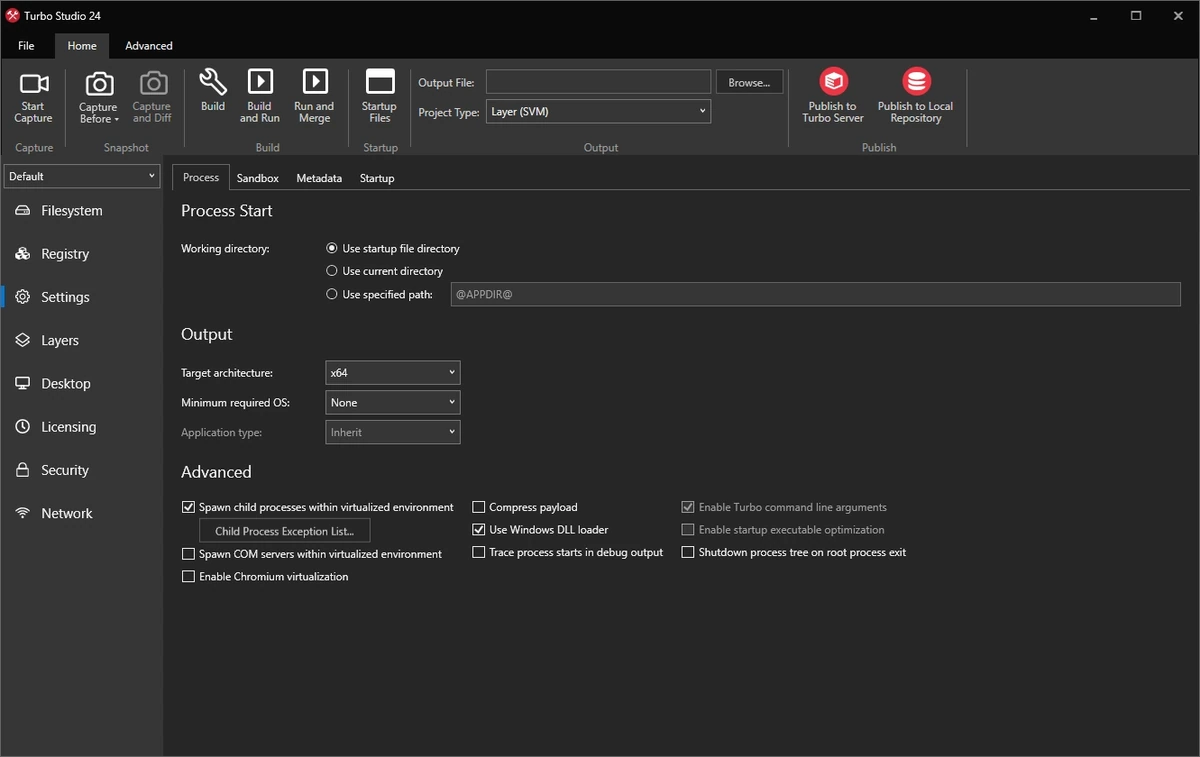The width and height of the screenshot is (1200, 757).
Task: Open the File menu
Action: (26, 46)
